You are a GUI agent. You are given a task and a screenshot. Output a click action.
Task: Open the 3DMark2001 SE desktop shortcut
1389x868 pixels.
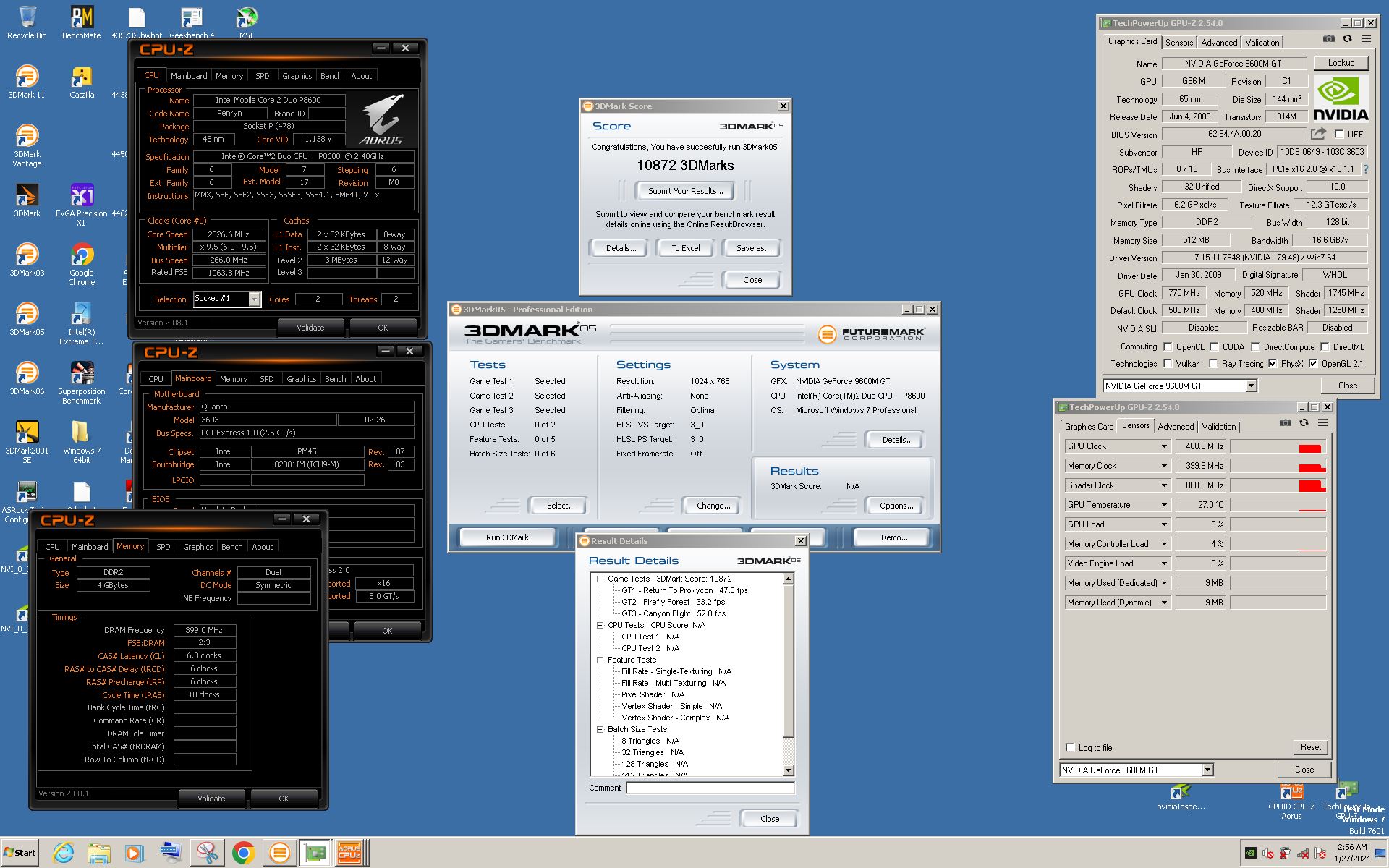(27, 442)
